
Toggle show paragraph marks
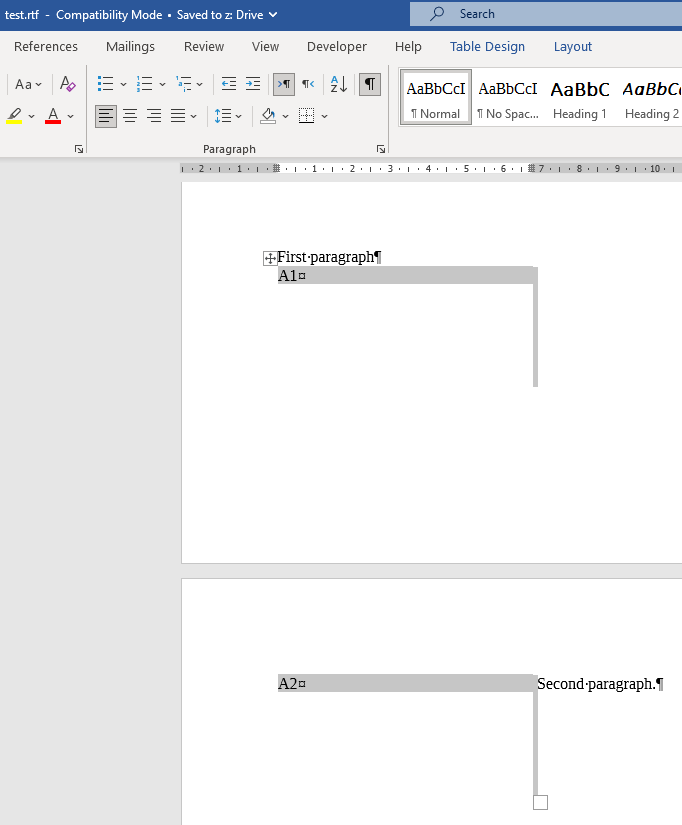(x=370, y=84)
